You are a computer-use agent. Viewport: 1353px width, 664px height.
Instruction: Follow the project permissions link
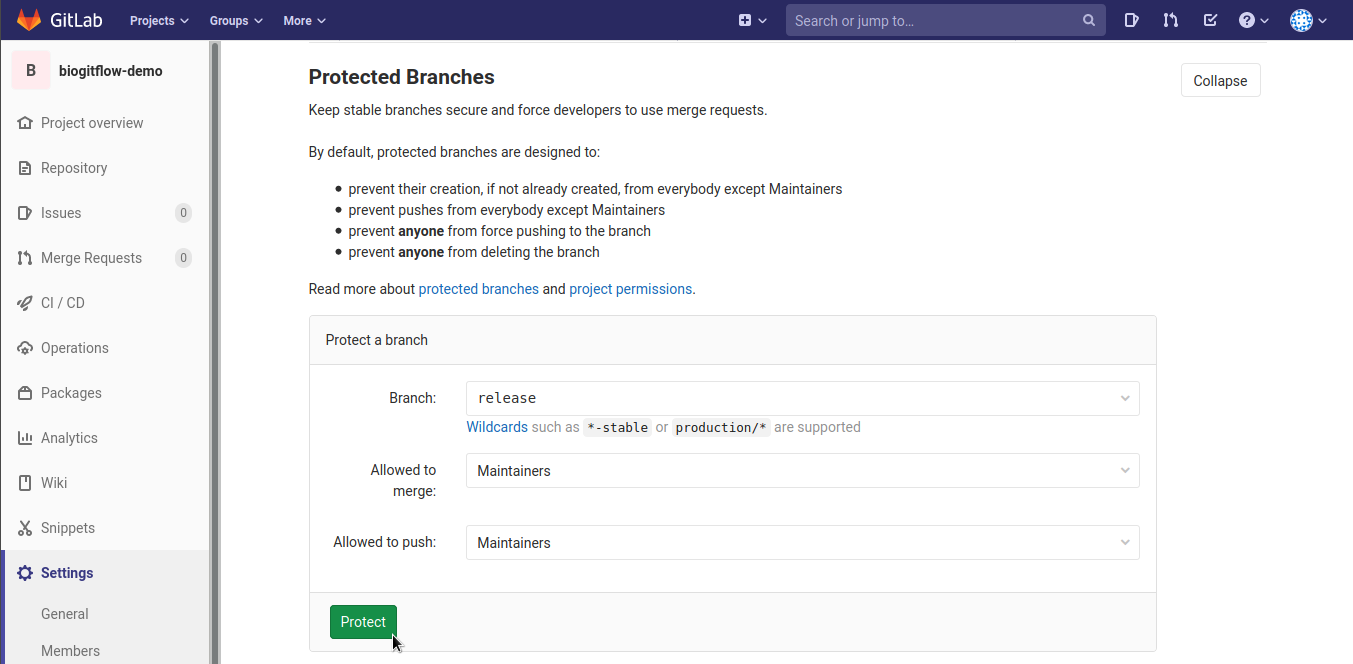[x=630, y=289]
